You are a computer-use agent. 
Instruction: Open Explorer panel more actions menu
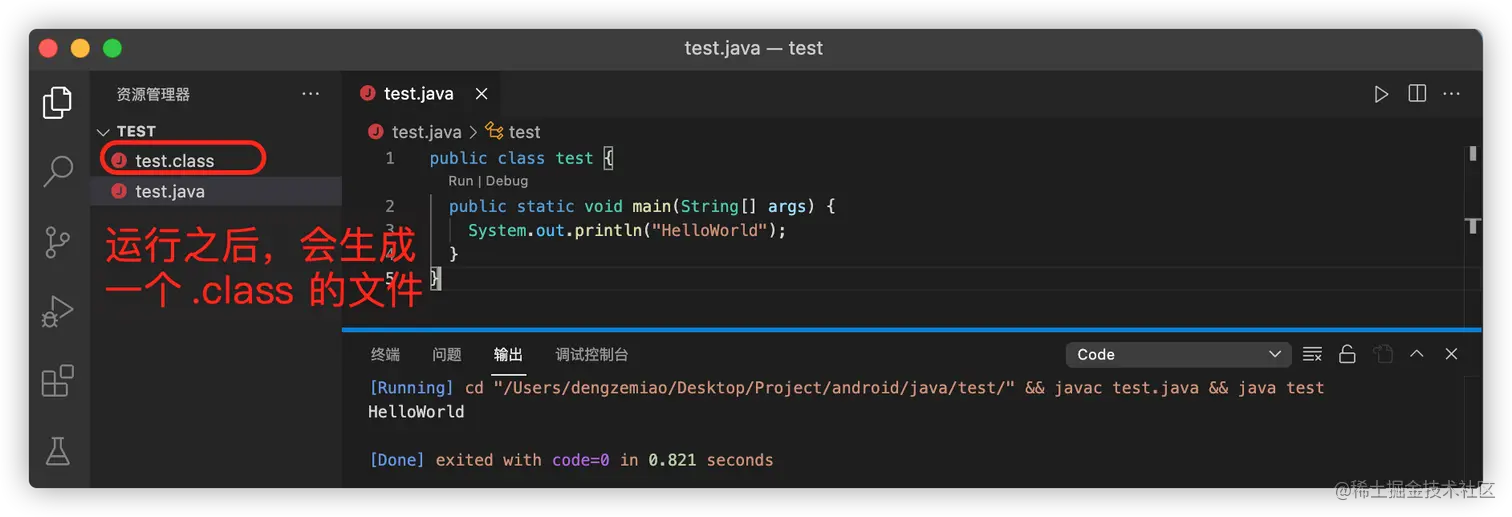311,94
